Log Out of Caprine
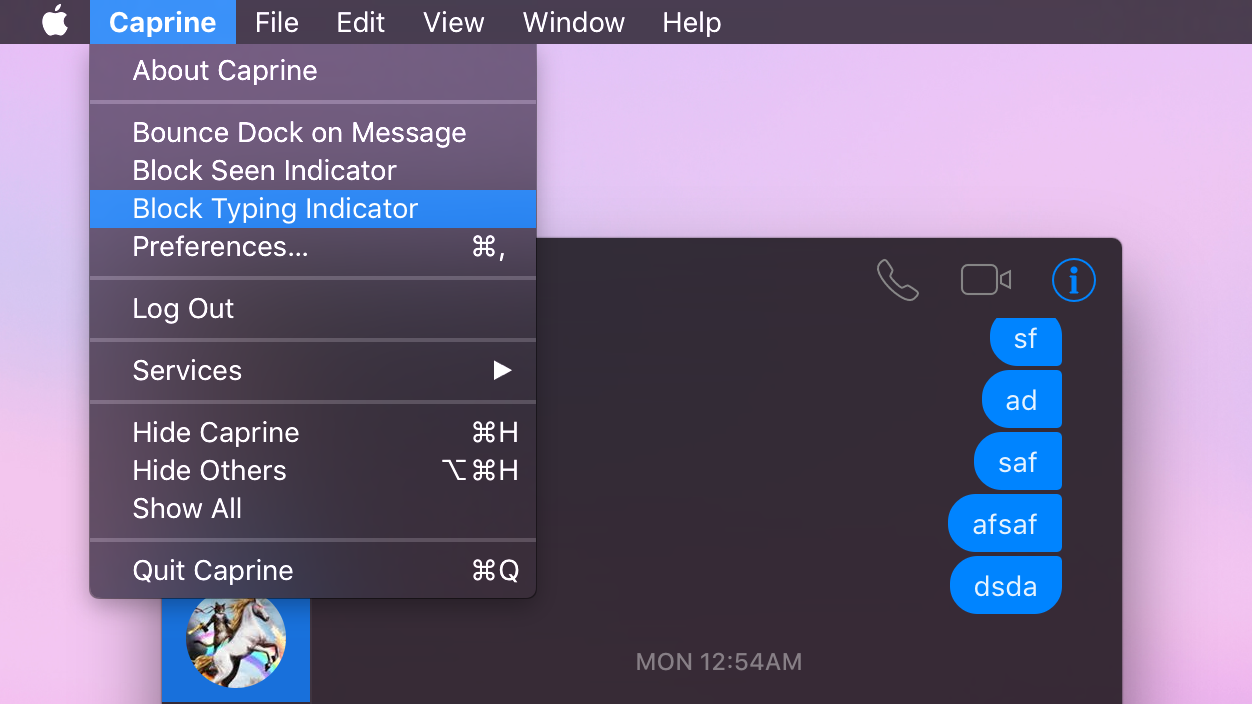1252x704 pixels. pos(183,308)
